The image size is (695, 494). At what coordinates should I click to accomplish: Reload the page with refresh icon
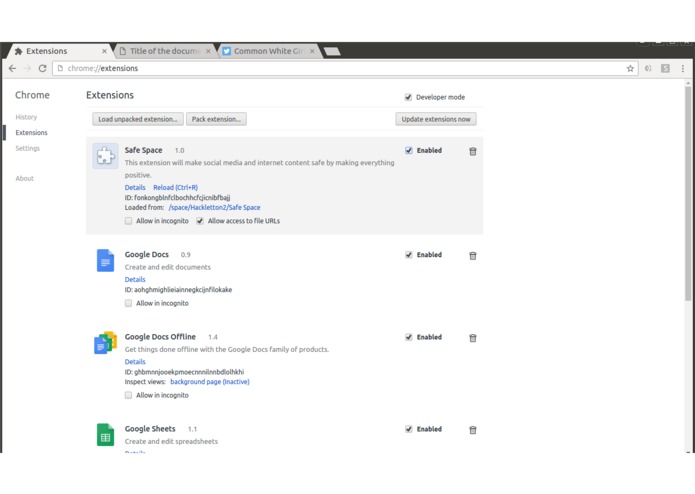(43, 68)
